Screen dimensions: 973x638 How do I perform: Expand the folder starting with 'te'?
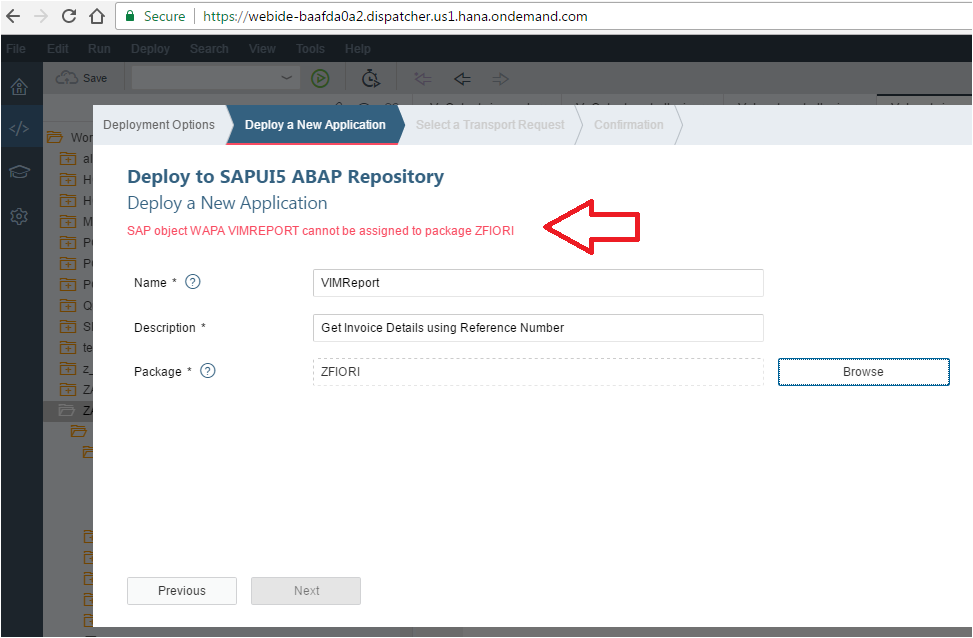click(68, 348)
